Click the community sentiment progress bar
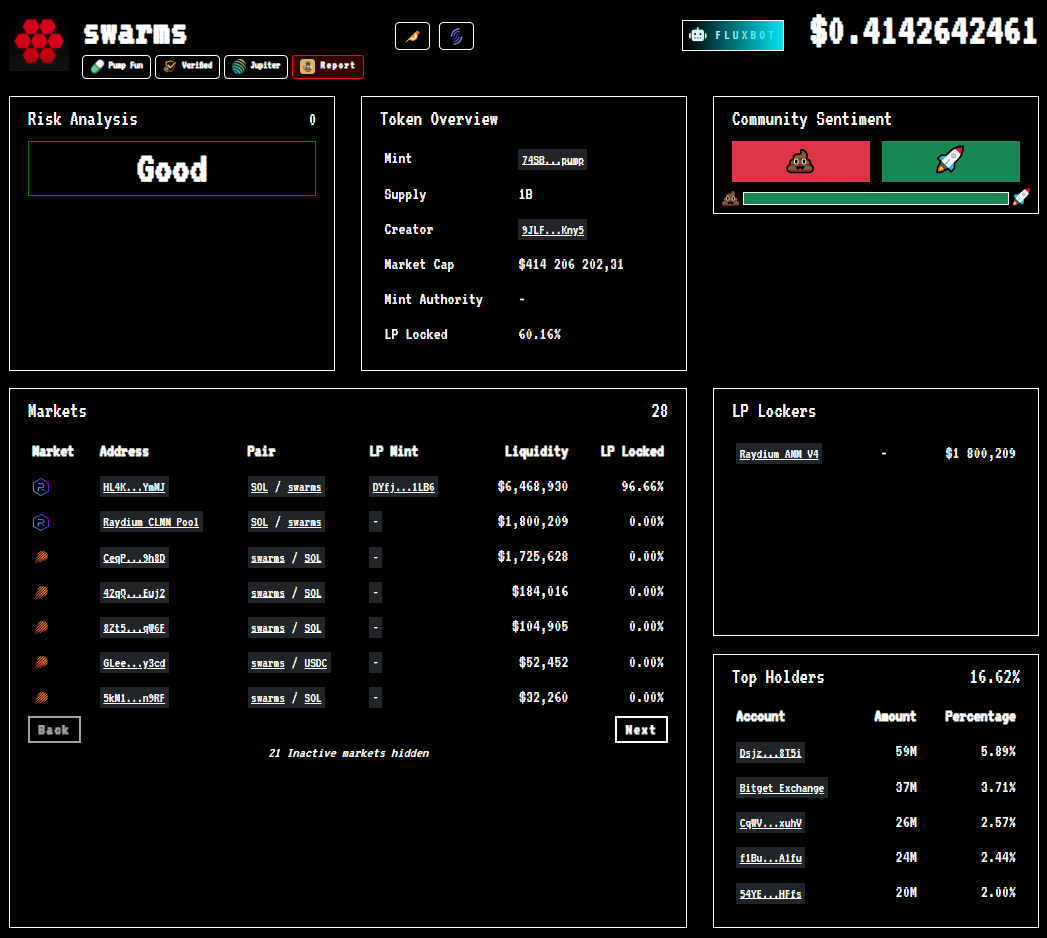Image resolution: width=1047 pixels, height=938 pixels. tap(875, 198)
